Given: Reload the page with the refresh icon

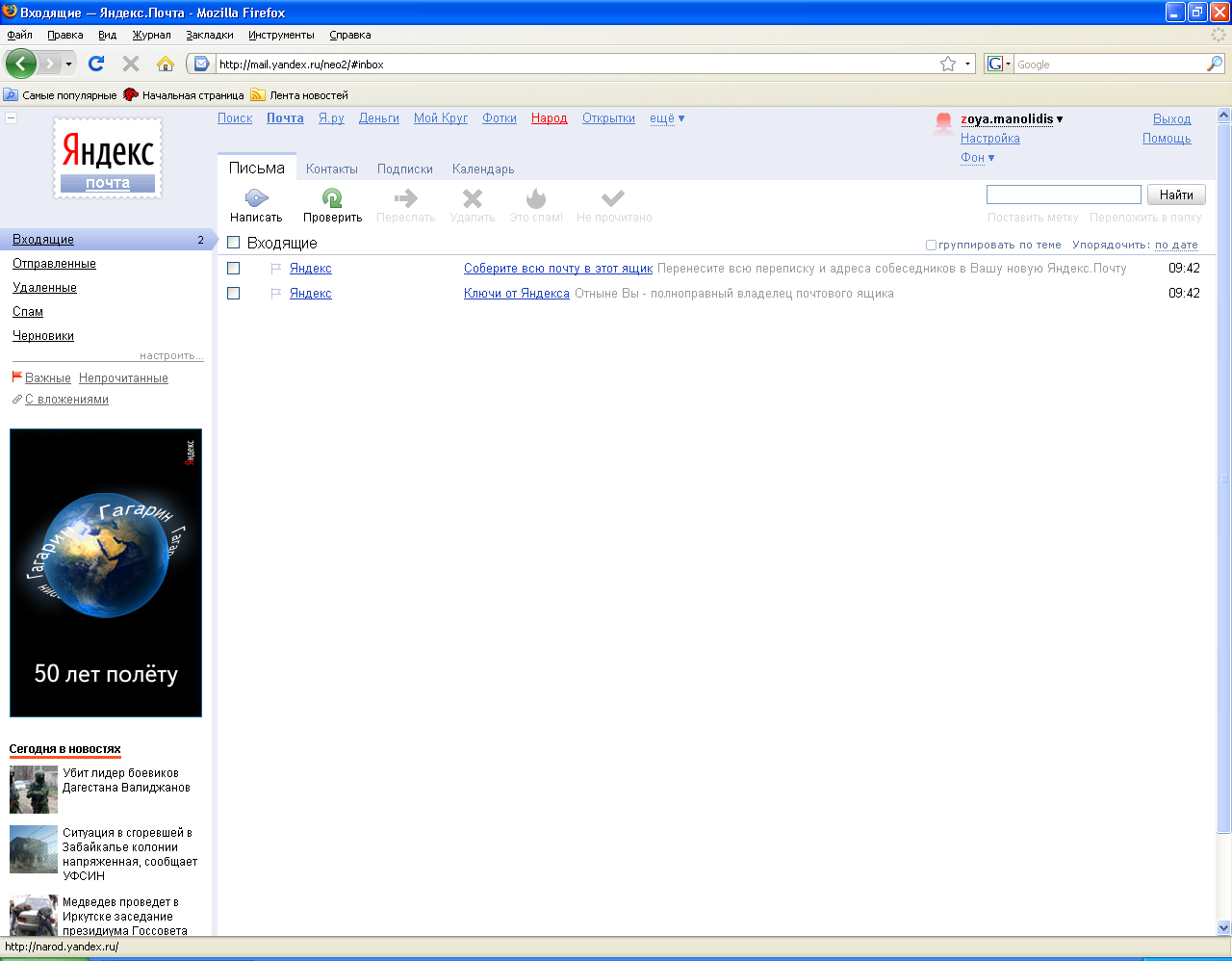Looking at the screenshot, I should pyautogui.click(x=95, y=64).
